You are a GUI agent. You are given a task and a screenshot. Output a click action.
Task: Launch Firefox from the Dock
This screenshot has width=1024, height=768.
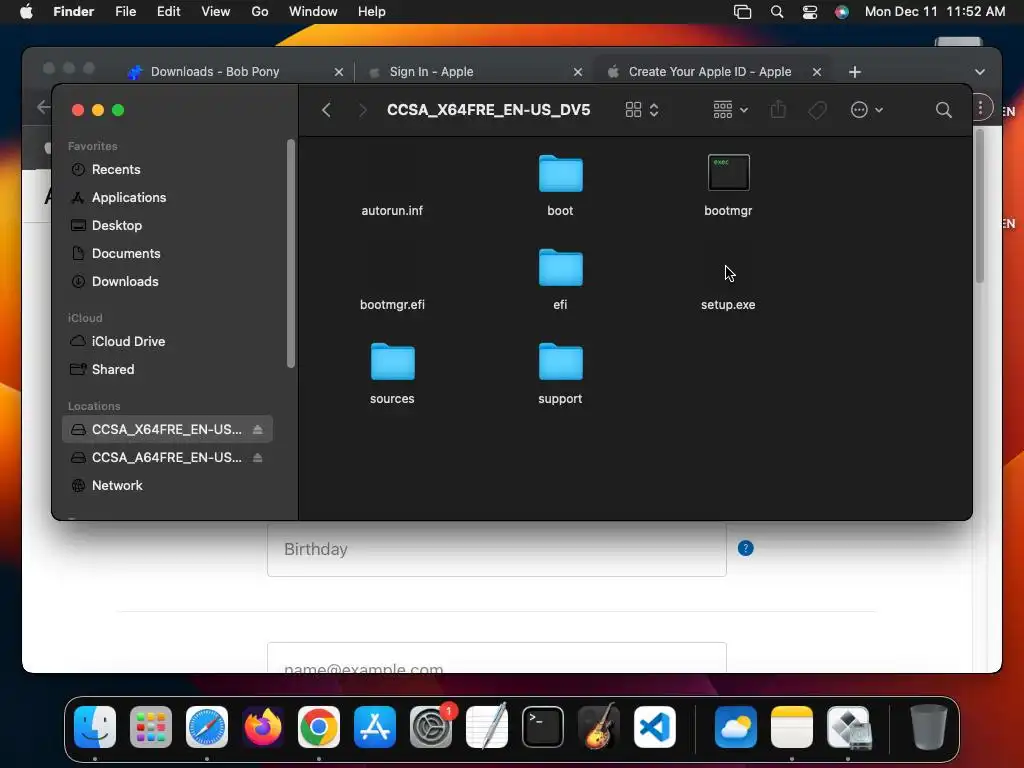[x=263, y=727]
